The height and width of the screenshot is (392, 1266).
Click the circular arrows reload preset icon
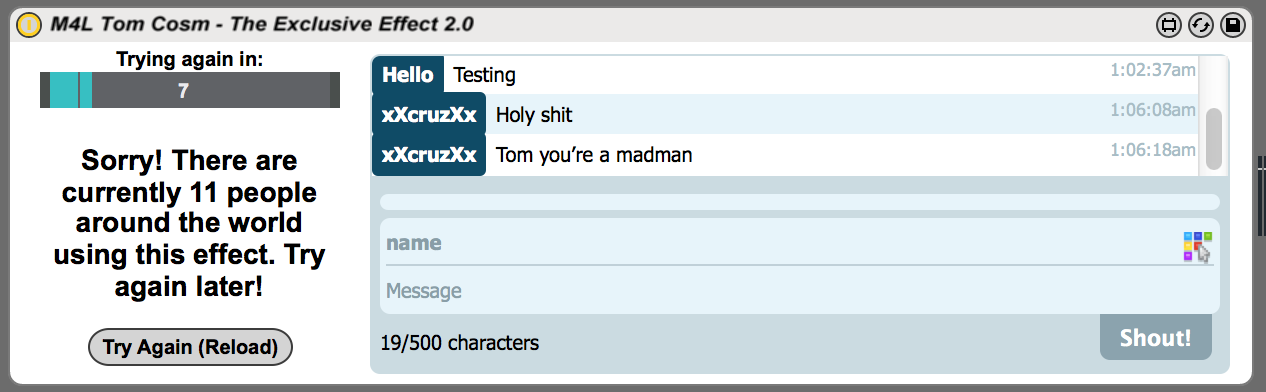coord(1200,24)
